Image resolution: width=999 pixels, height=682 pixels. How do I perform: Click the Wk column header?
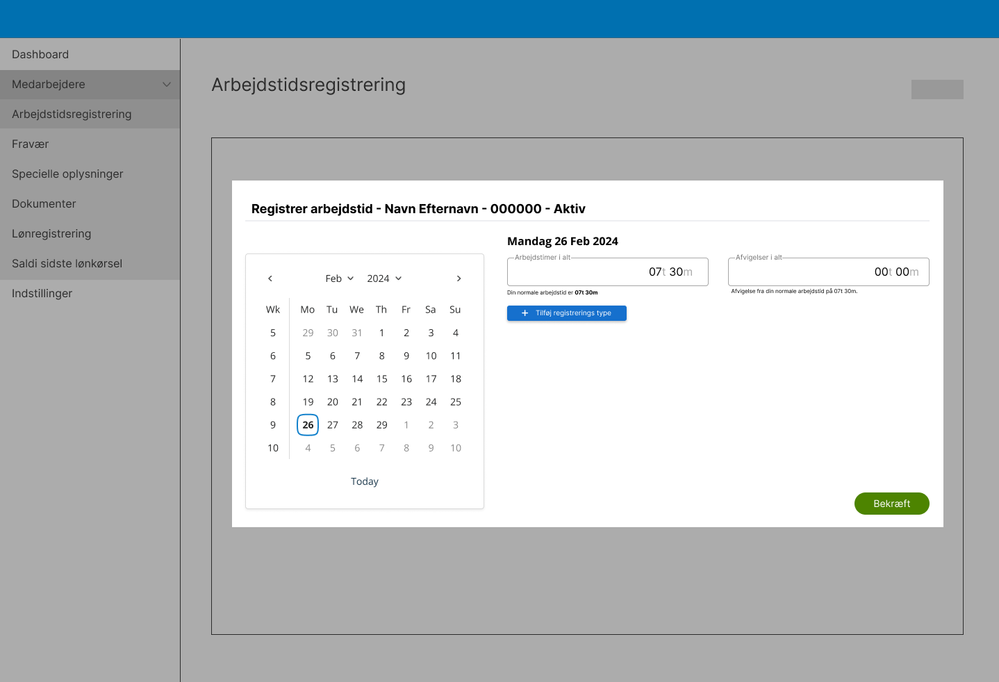tap(273, 310)
